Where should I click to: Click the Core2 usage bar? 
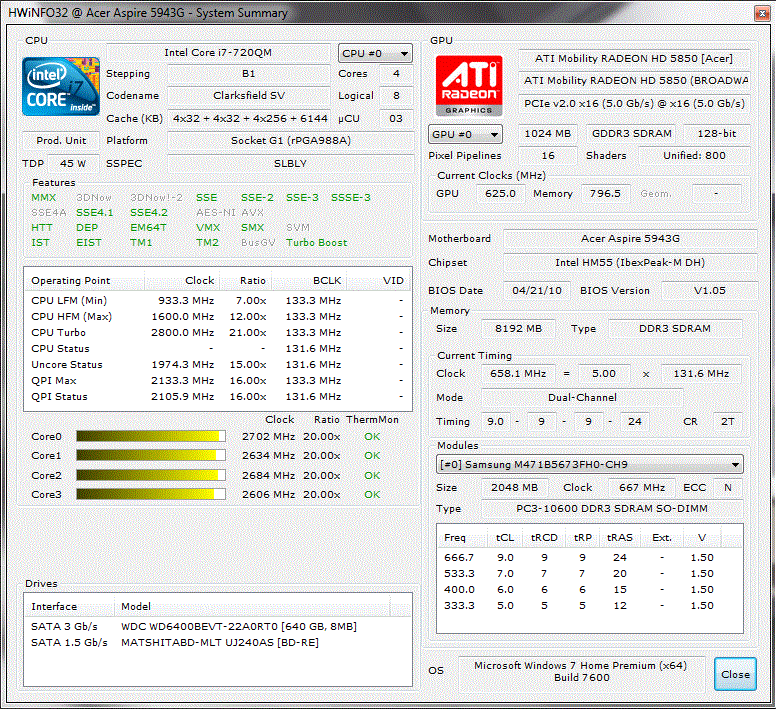[x=151, y=475]
